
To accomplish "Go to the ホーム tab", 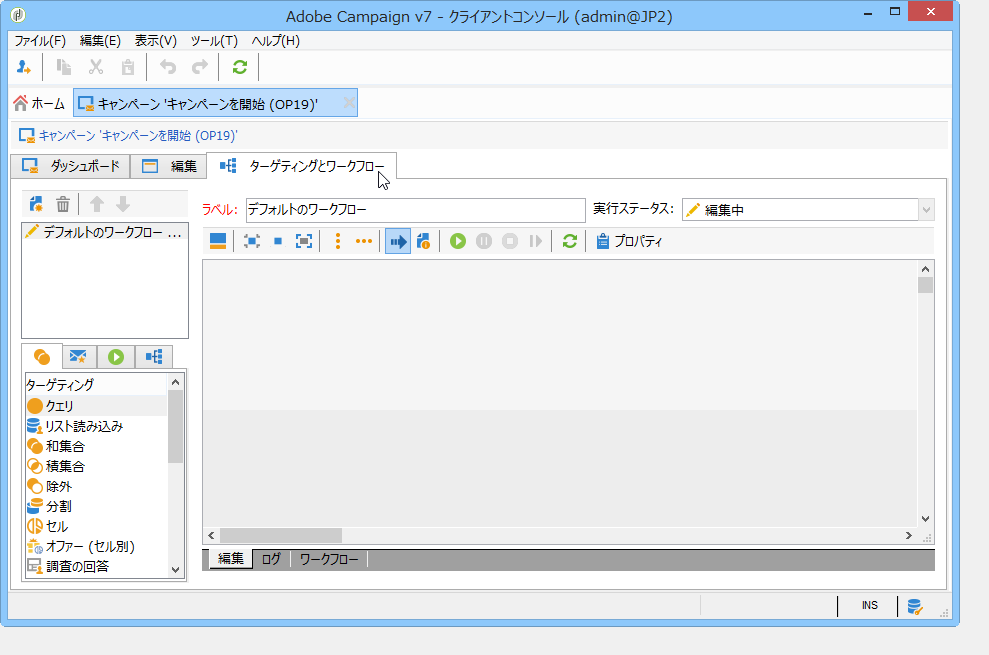I will tap(40, 103).
